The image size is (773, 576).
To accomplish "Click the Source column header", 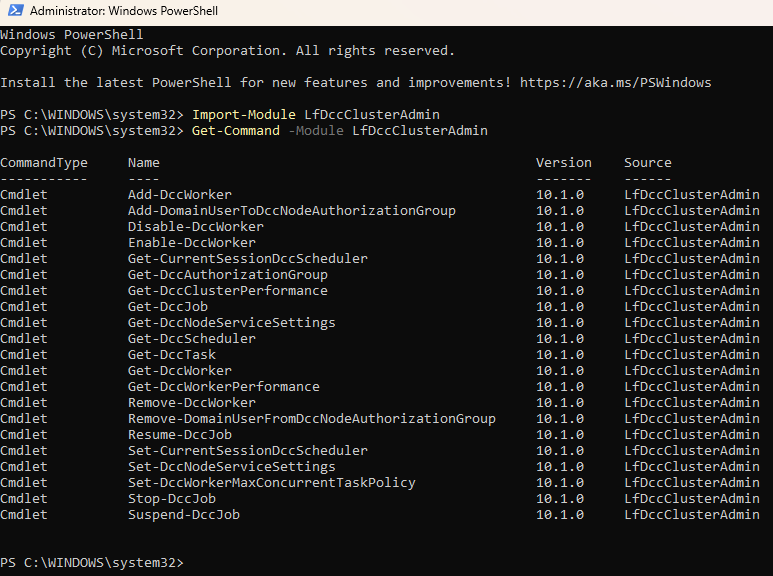I will [x=648, y=163].
